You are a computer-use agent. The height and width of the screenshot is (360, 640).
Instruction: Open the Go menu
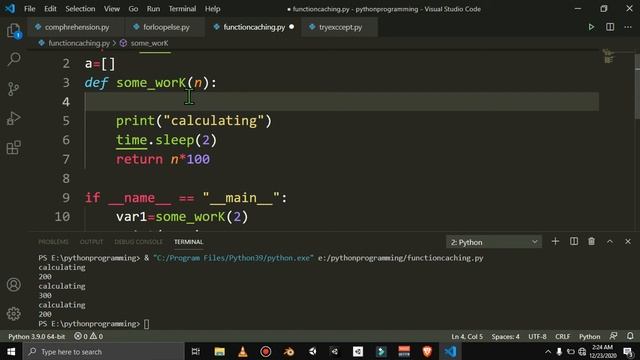[x=133, y=9]
